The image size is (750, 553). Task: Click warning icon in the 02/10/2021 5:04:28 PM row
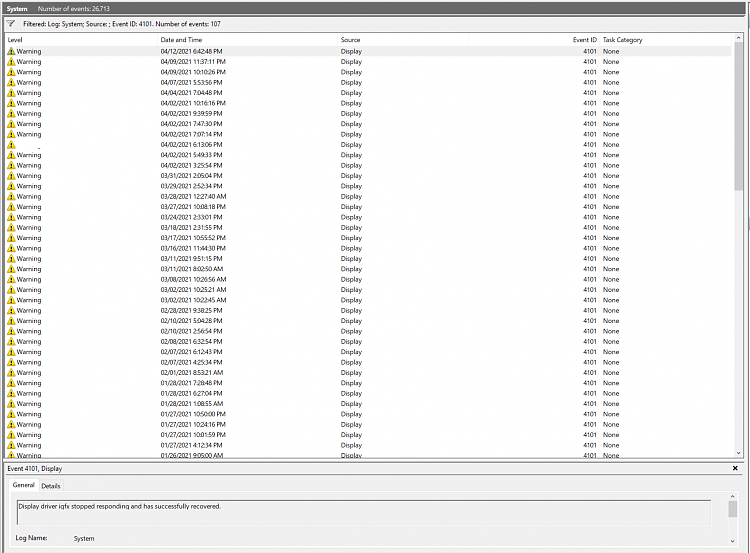click(11, 321)
